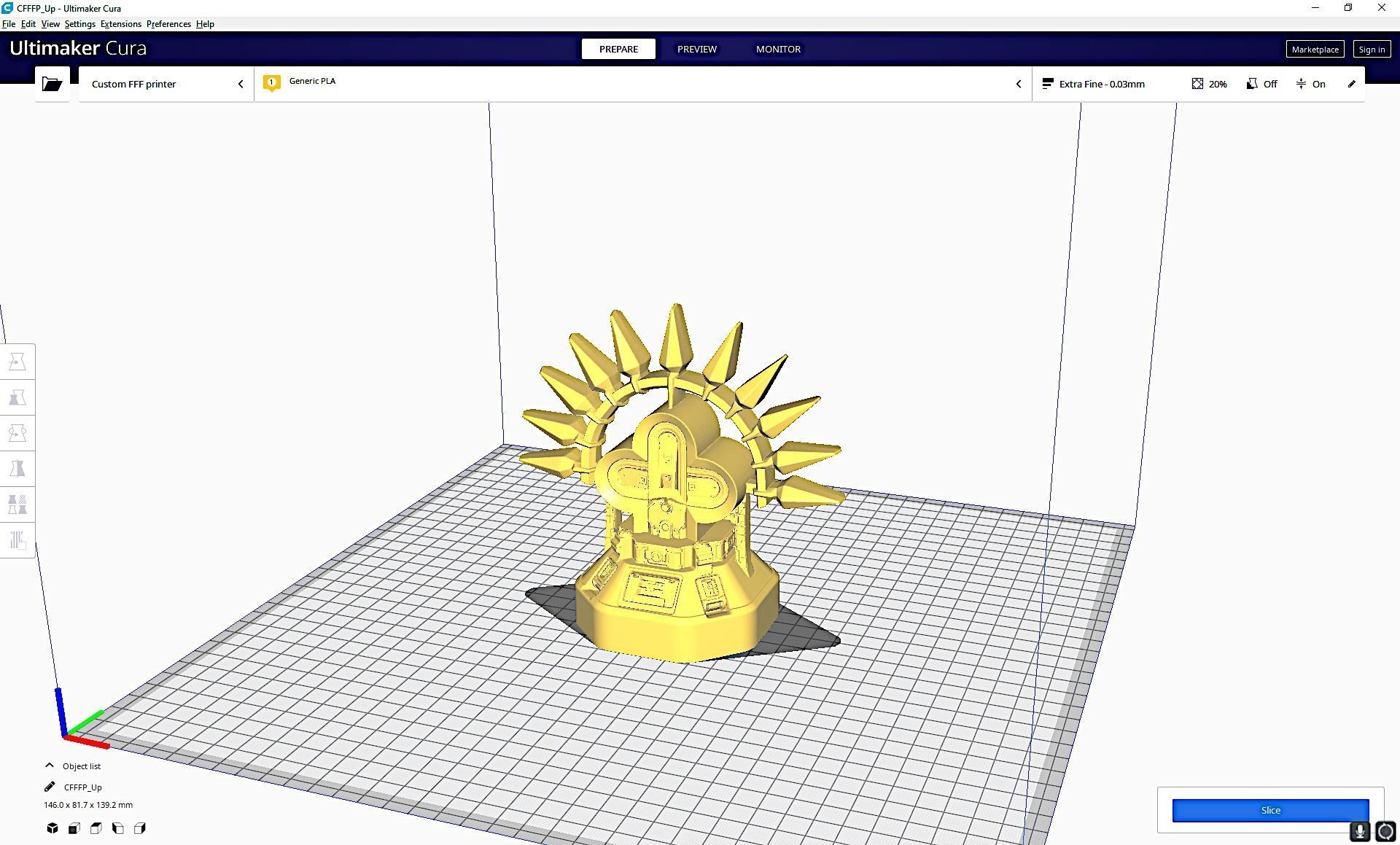Viewport: 1400px width, 845px height.
Task: Open file folder icon
Action: [52, 84]
